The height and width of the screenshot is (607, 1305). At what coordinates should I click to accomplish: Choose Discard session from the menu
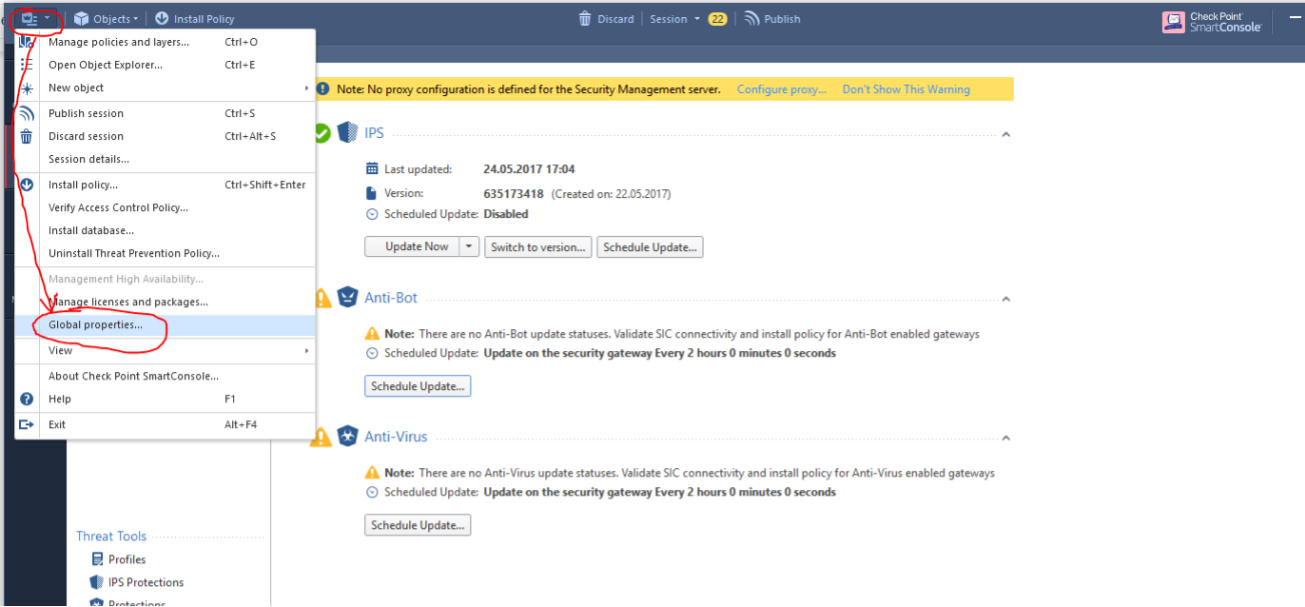pyautogui.click(x=165, y=136)
